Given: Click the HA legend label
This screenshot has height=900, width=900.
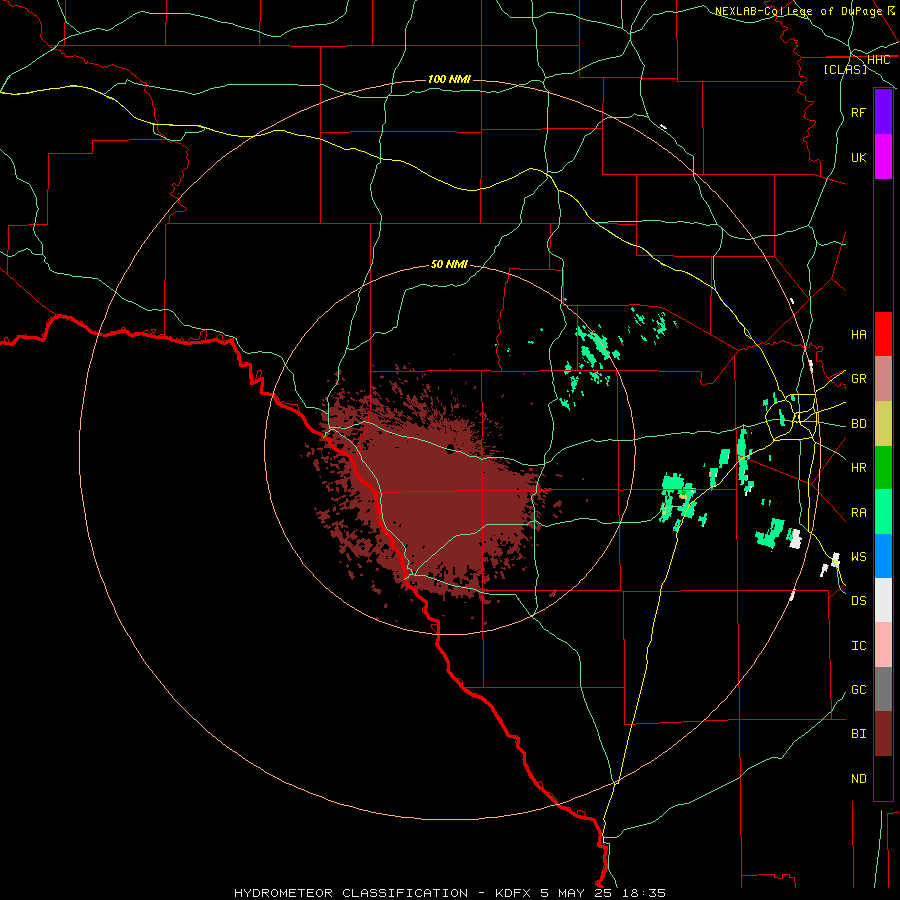Looking at the screenshot, I should click(858, 334).
